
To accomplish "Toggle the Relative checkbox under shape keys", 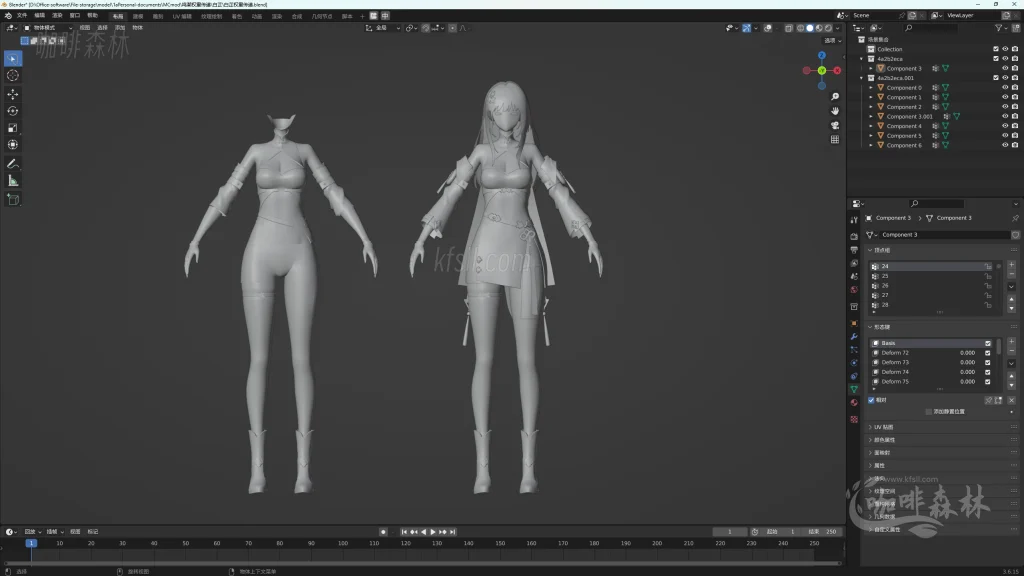I will [871, 400].
